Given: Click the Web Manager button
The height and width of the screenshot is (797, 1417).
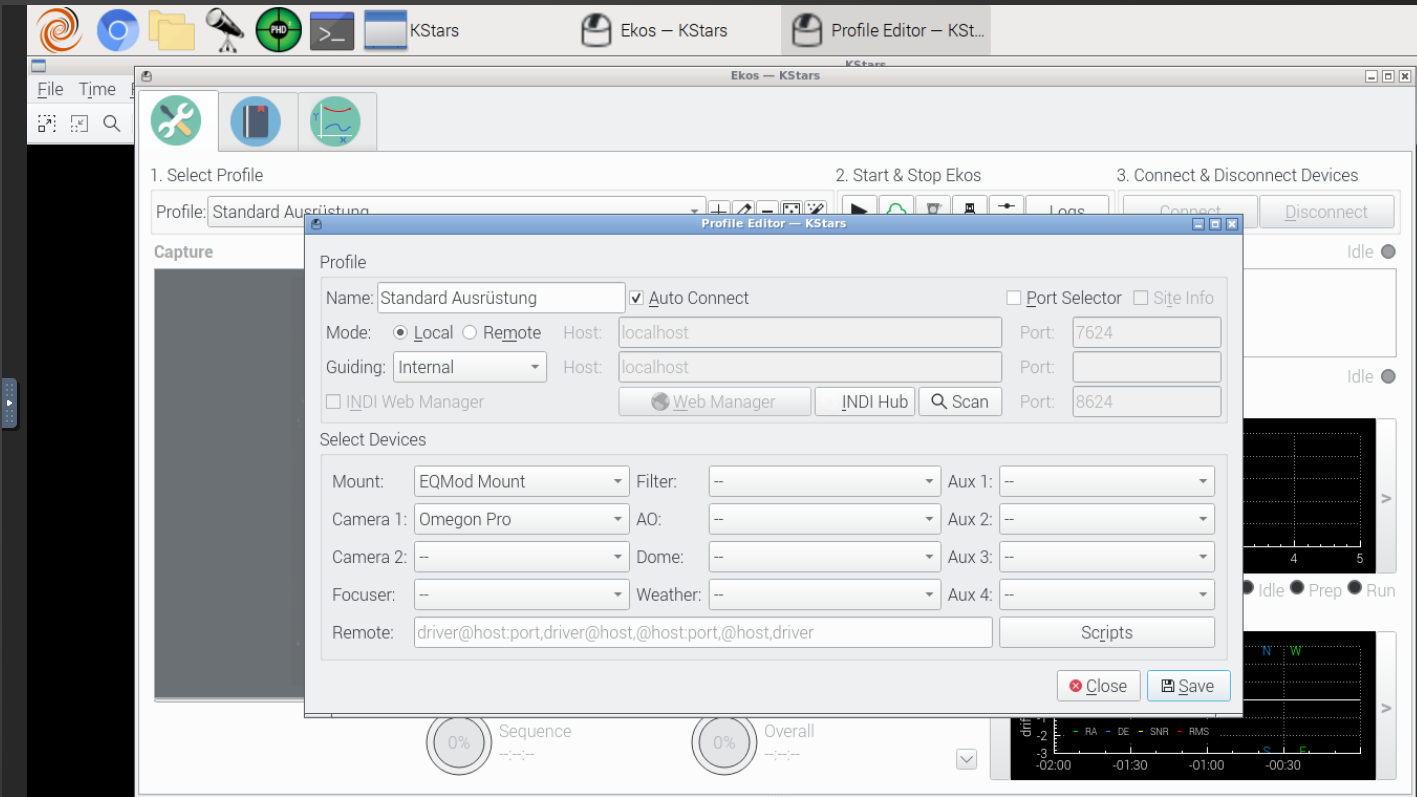Looking at the screenshot, I should coord(715,402).
